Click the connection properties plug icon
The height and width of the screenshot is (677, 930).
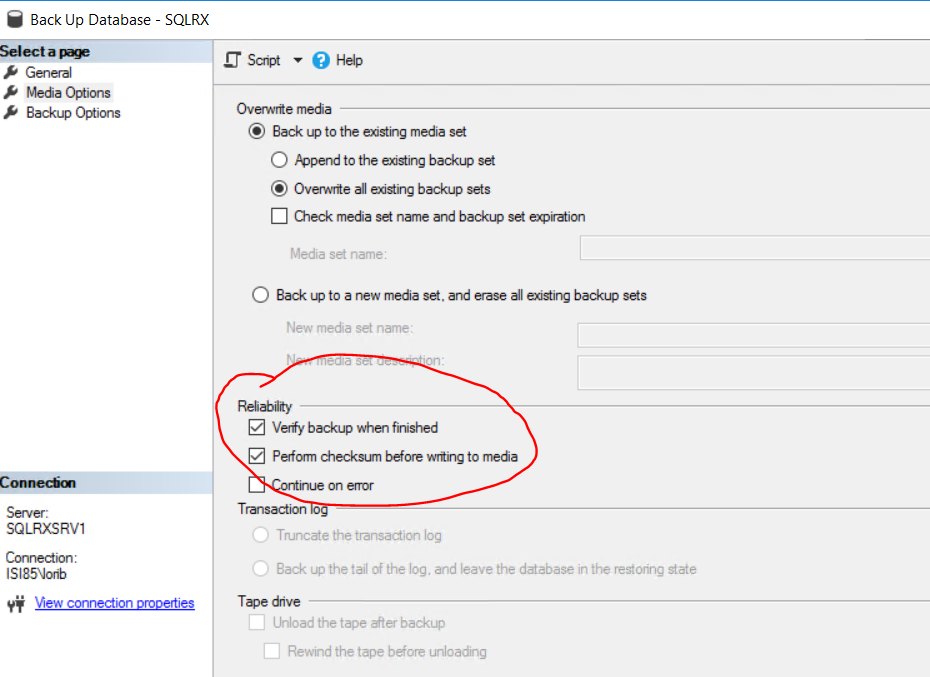pos(16,603)
